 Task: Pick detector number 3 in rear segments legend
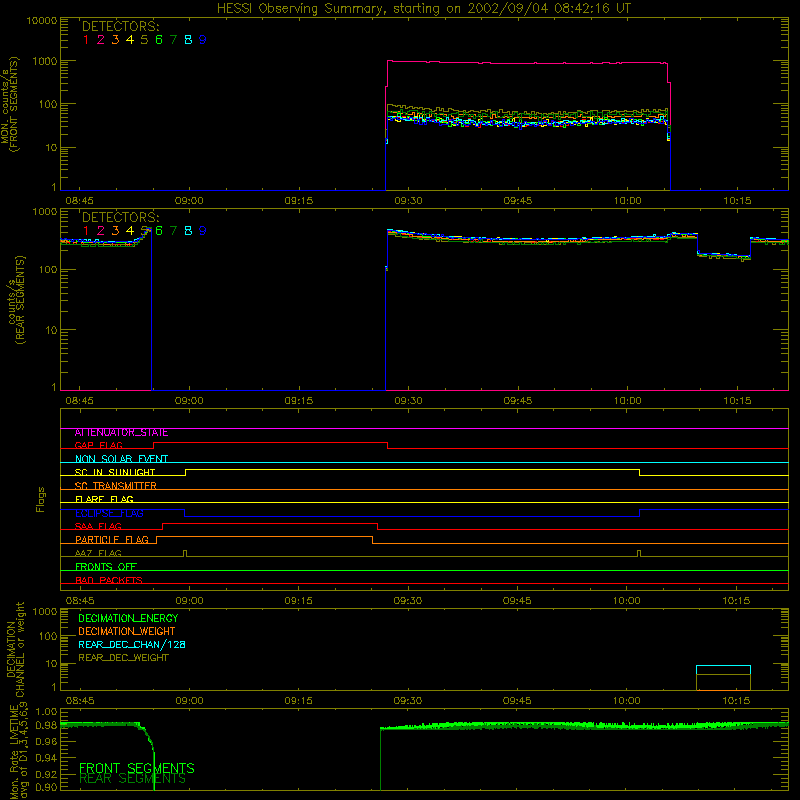point(115,231)
